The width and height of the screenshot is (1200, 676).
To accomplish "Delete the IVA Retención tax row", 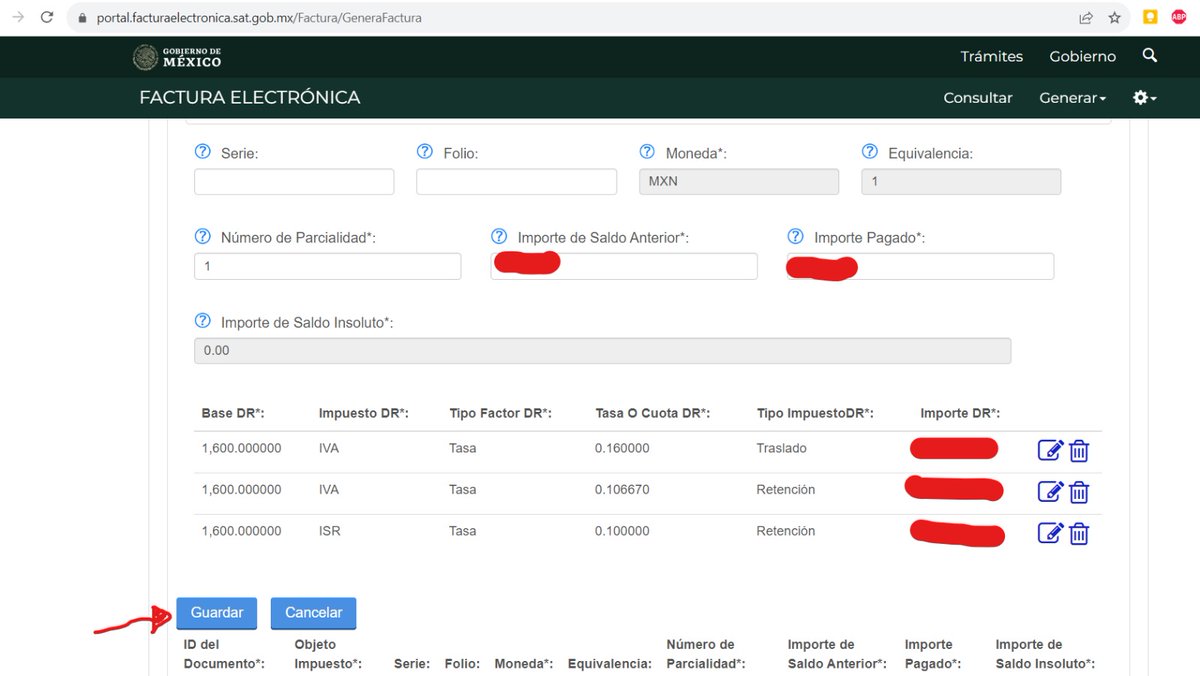I will (1079, 491).
